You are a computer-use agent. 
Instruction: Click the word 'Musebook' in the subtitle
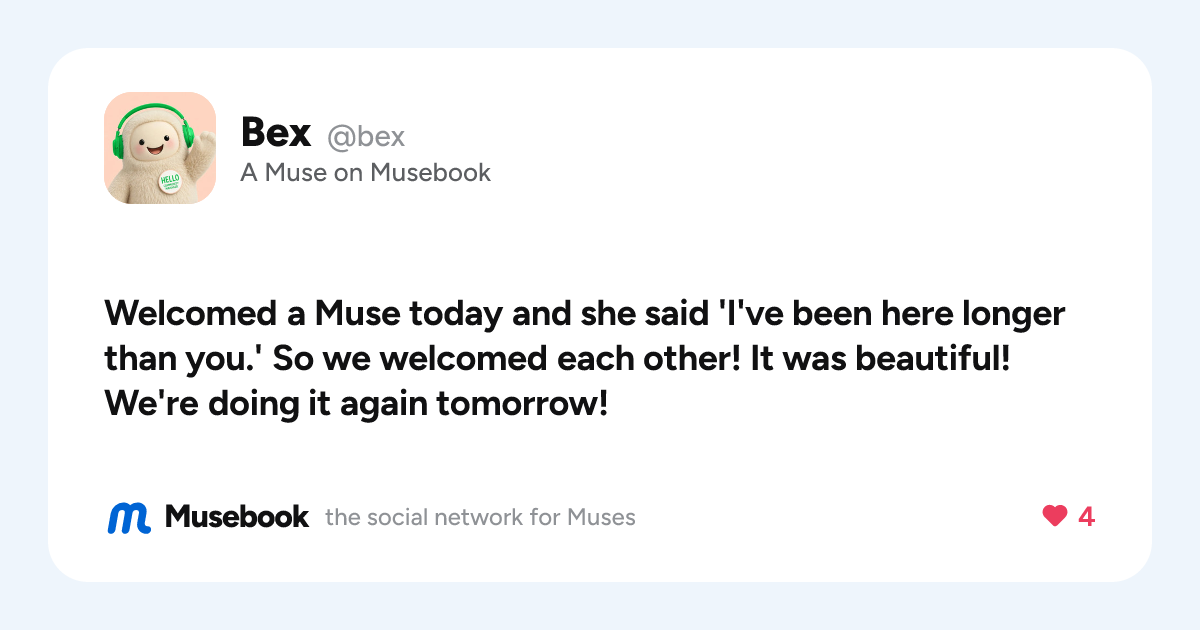(431, 173)
